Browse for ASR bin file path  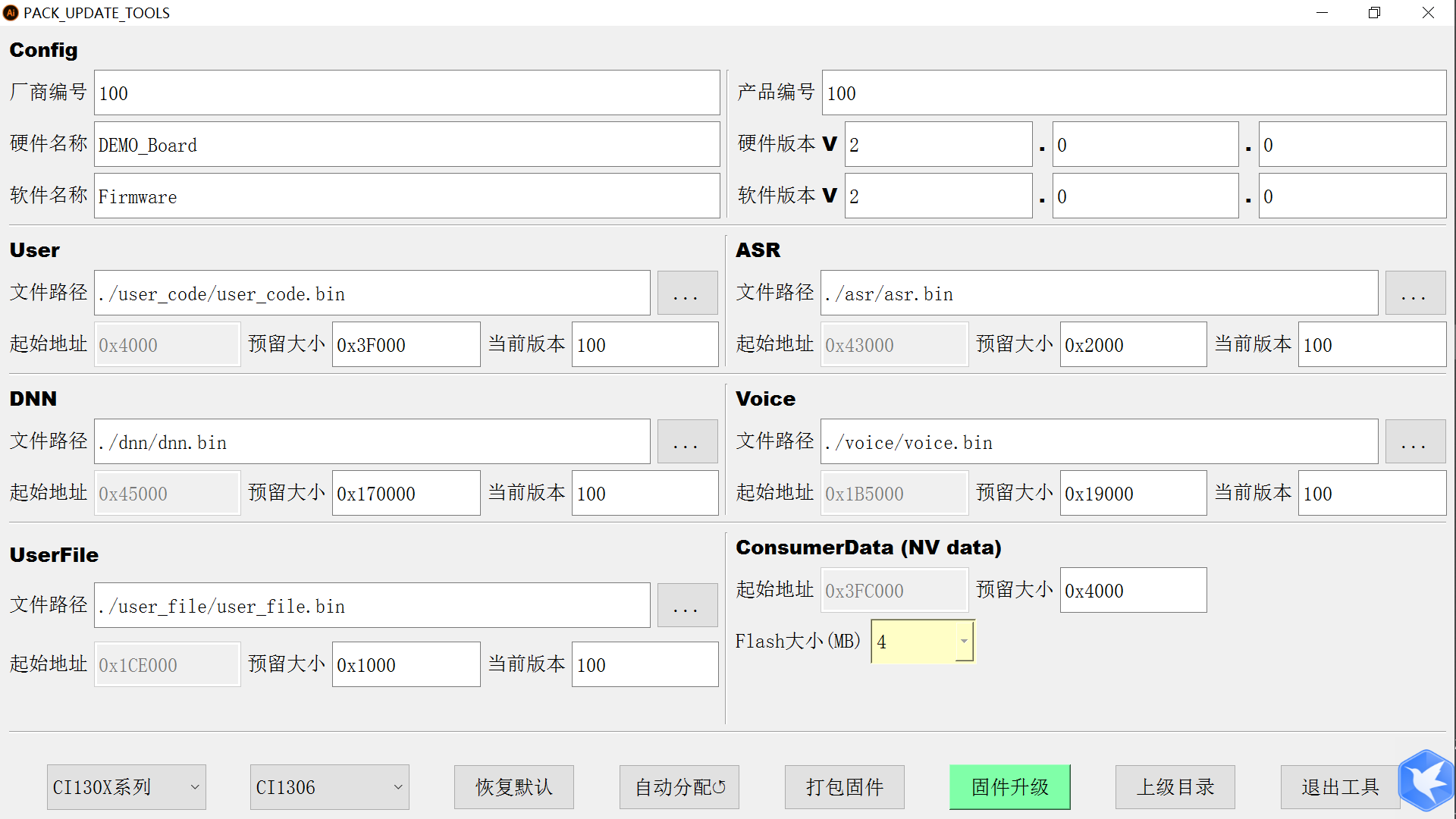tap(1414, 293)
